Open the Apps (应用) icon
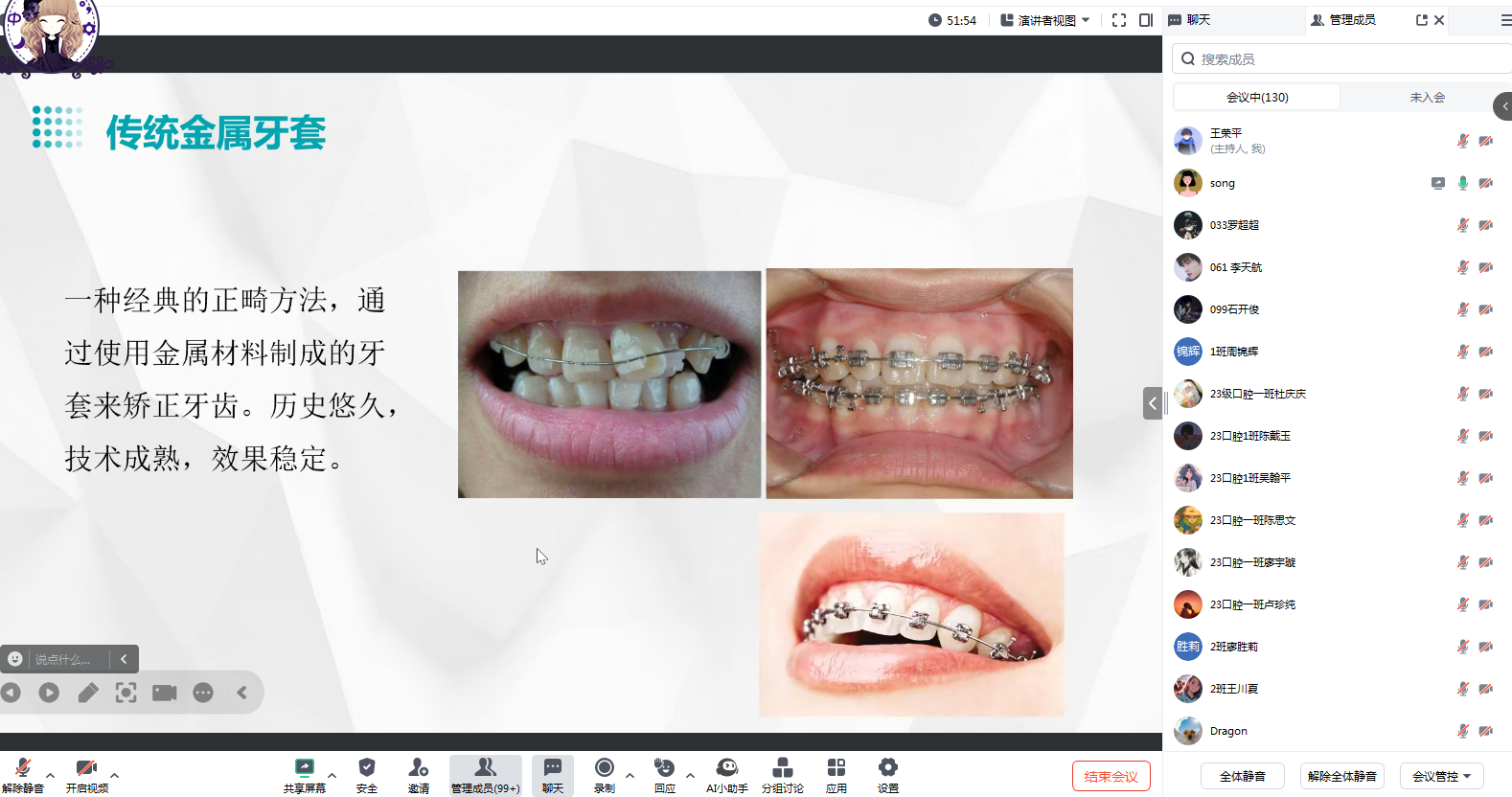The width and height of the screenshot is (1512, 797). [836, 768]
